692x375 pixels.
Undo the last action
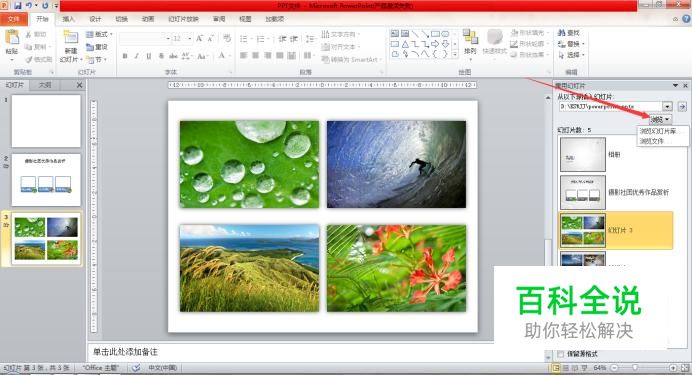click(x=30, y=6)
